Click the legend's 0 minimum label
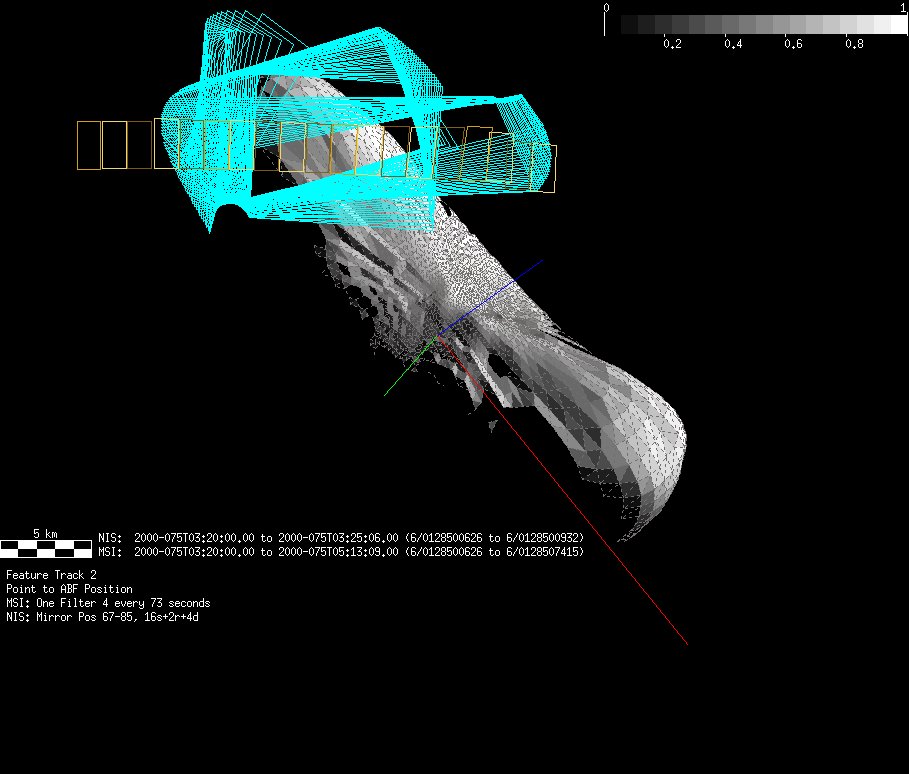 [606, 8]
